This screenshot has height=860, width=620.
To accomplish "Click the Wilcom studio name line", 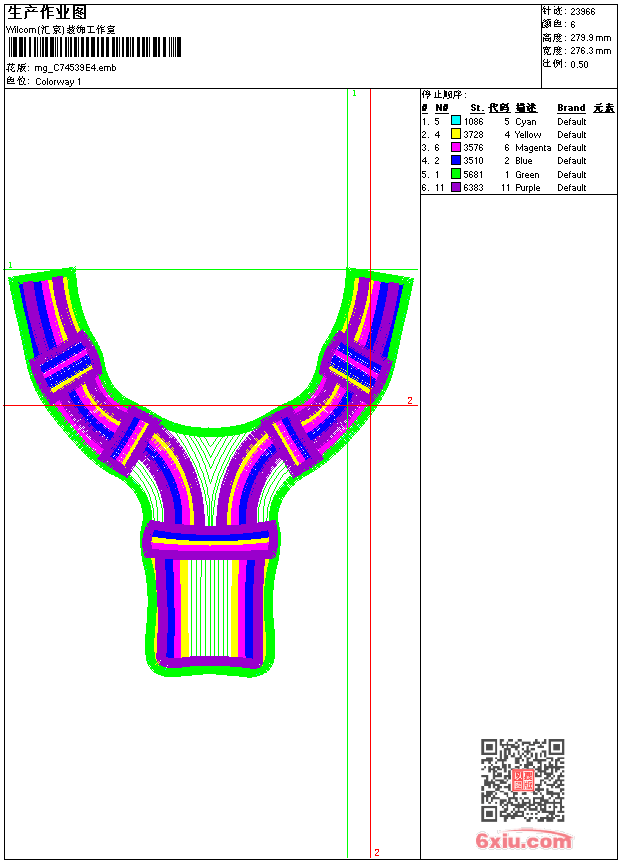I will point(61,30).
